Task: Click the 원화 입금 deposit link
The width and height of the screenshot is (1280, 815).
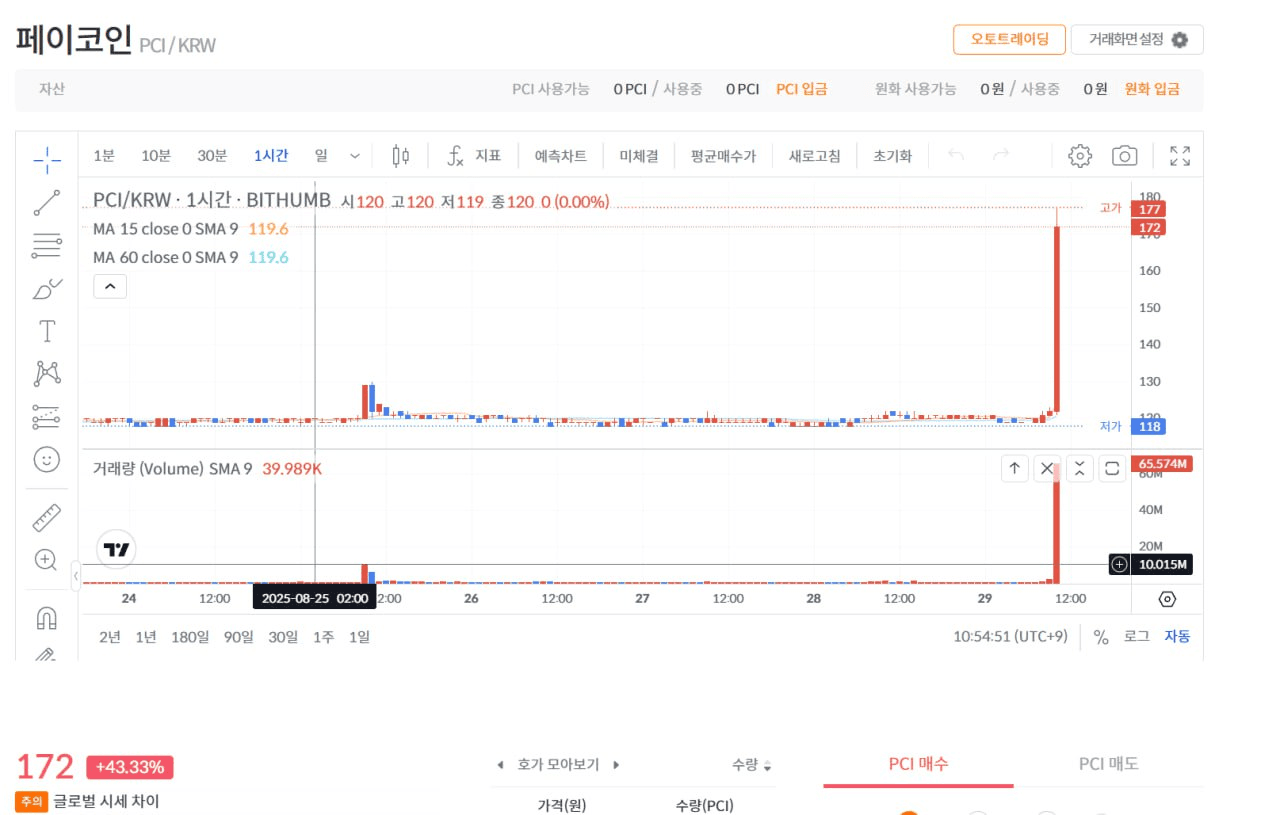Action: point(1152,89)
